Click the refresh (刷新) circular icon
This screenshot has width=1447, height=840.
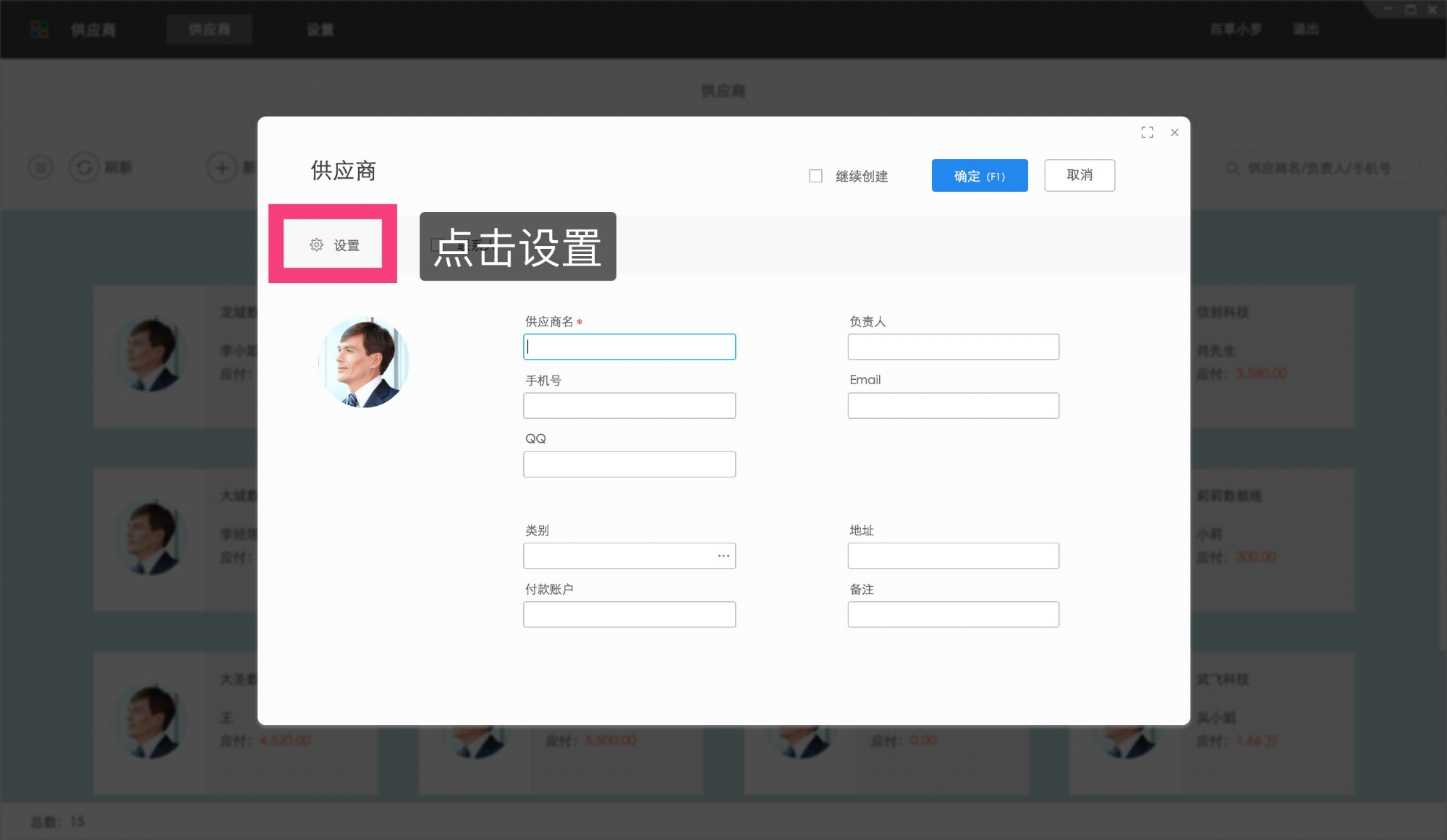(84, 167)
